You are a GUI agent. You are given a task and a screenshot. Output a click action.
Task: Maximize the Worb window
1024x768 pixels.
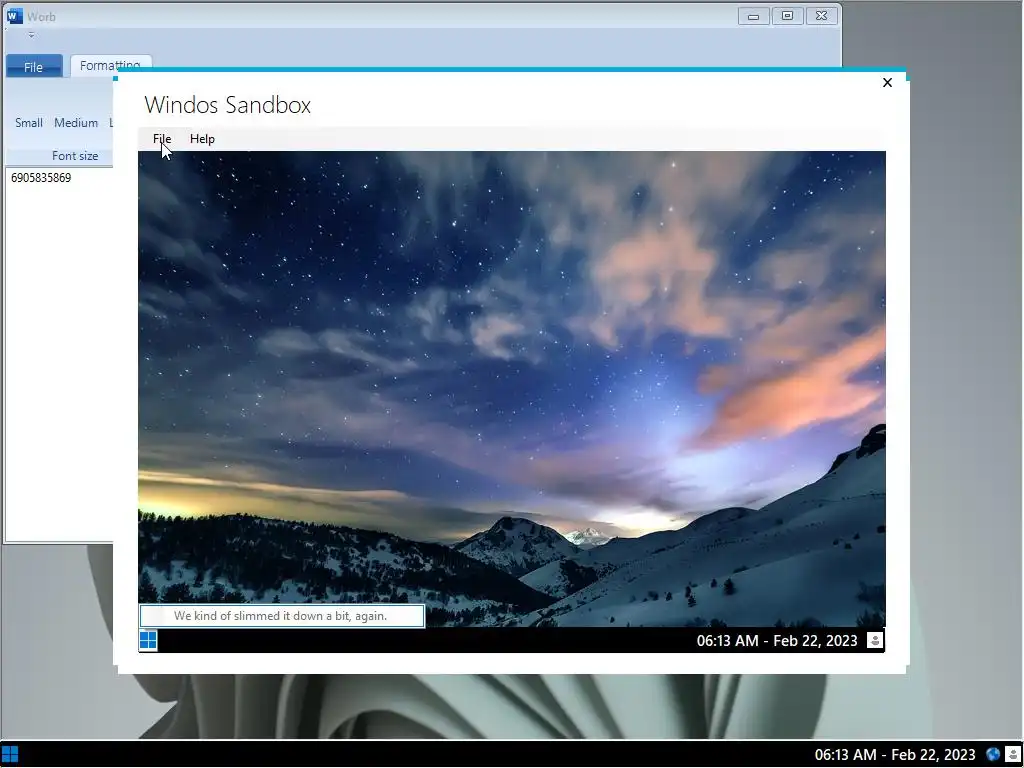coord(787,16)
